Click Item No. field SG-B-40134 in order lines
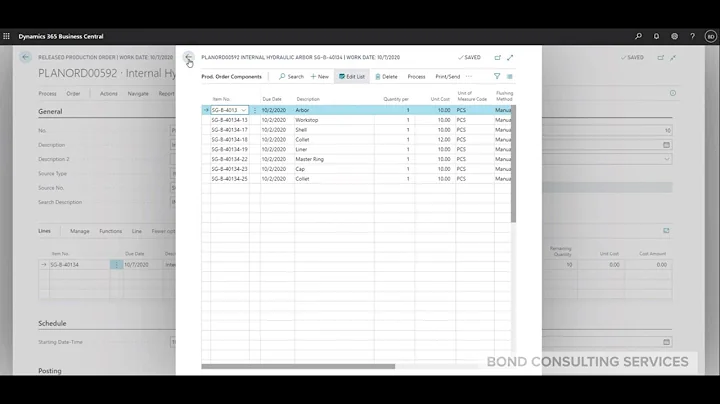 click(x=79, y=265)
